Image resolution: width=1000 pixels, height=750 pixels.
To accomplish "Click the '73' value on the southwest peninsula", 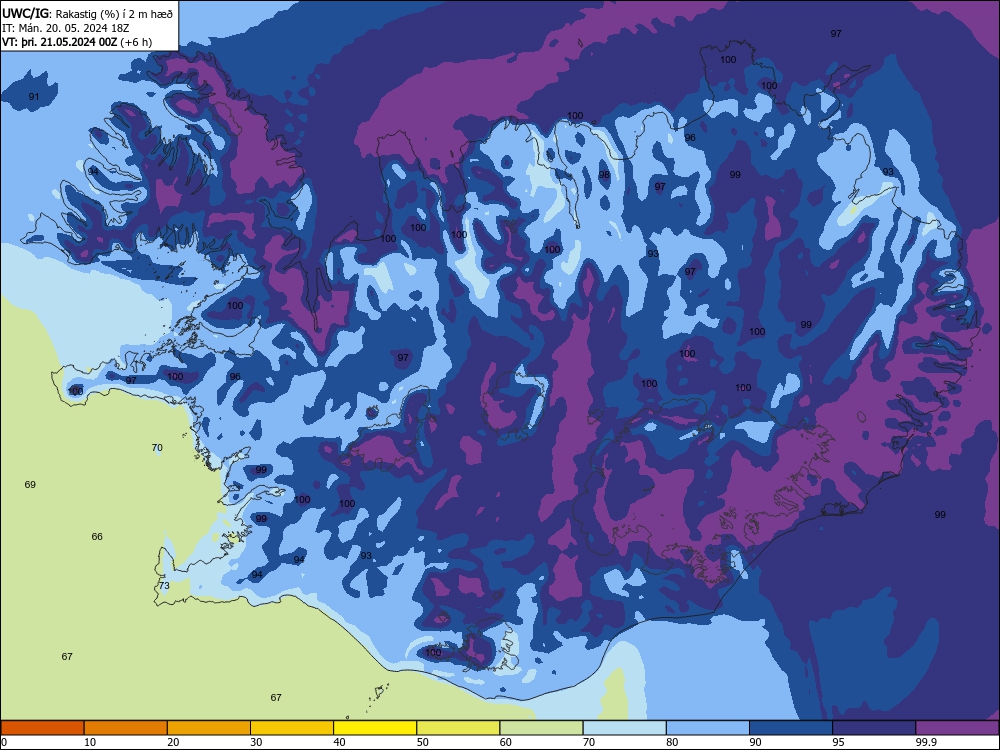I will tap(165, 585).
